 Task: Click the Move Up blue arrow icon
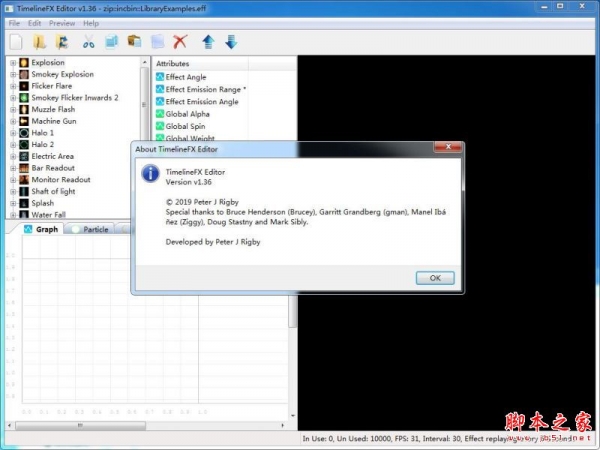coord(208,42)
